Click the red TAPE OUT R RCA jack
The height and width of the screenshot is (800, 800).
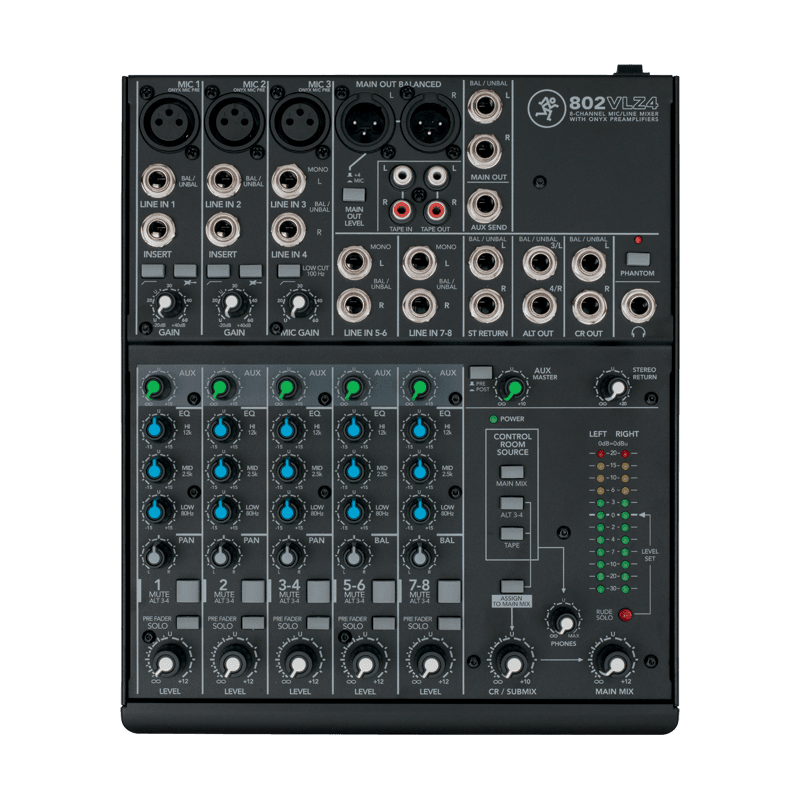(x=435, y=210)
